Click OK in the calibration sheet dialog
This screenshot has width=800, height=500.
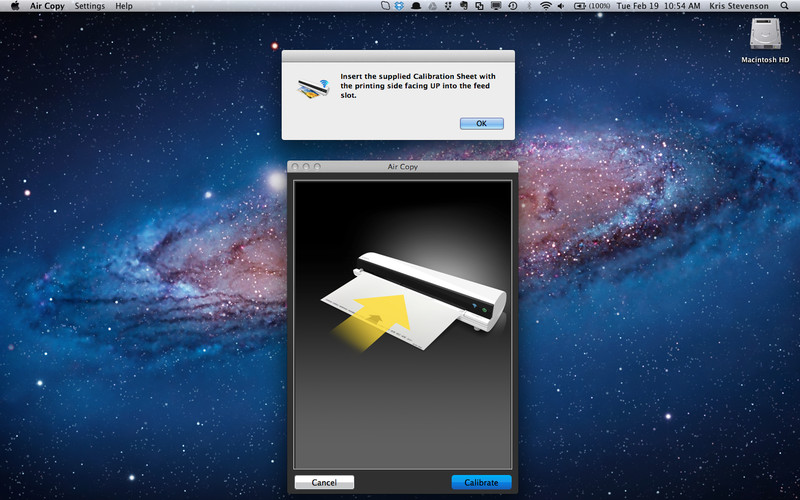click(482, 123)
